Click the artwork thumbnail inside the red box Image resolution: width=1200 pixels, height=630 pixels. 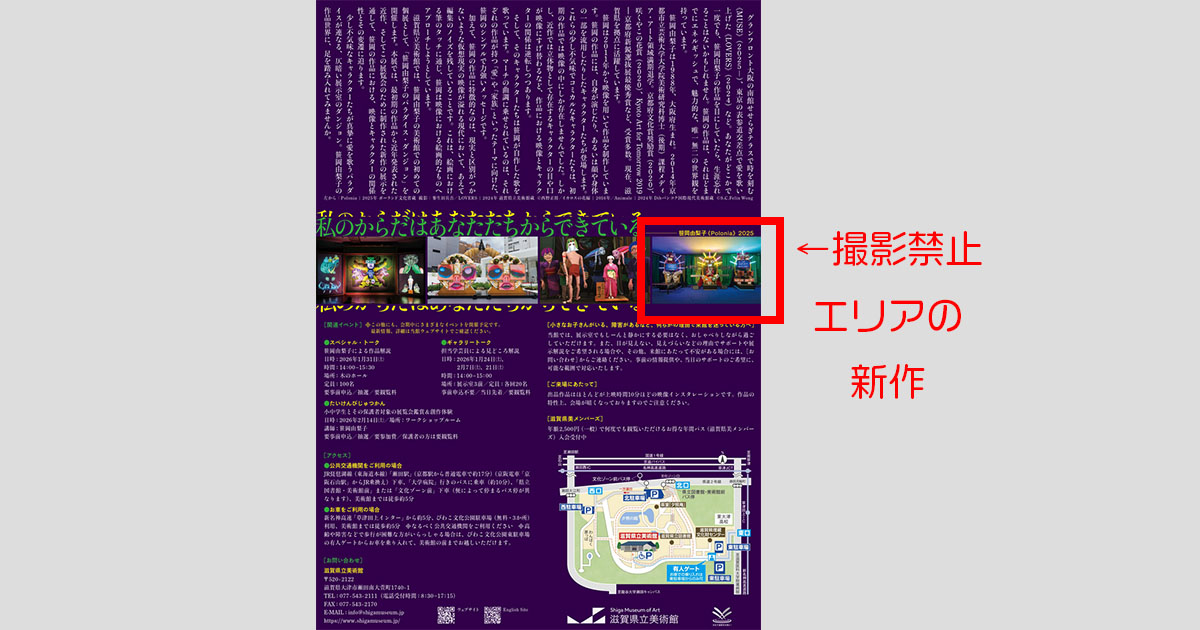705,272
